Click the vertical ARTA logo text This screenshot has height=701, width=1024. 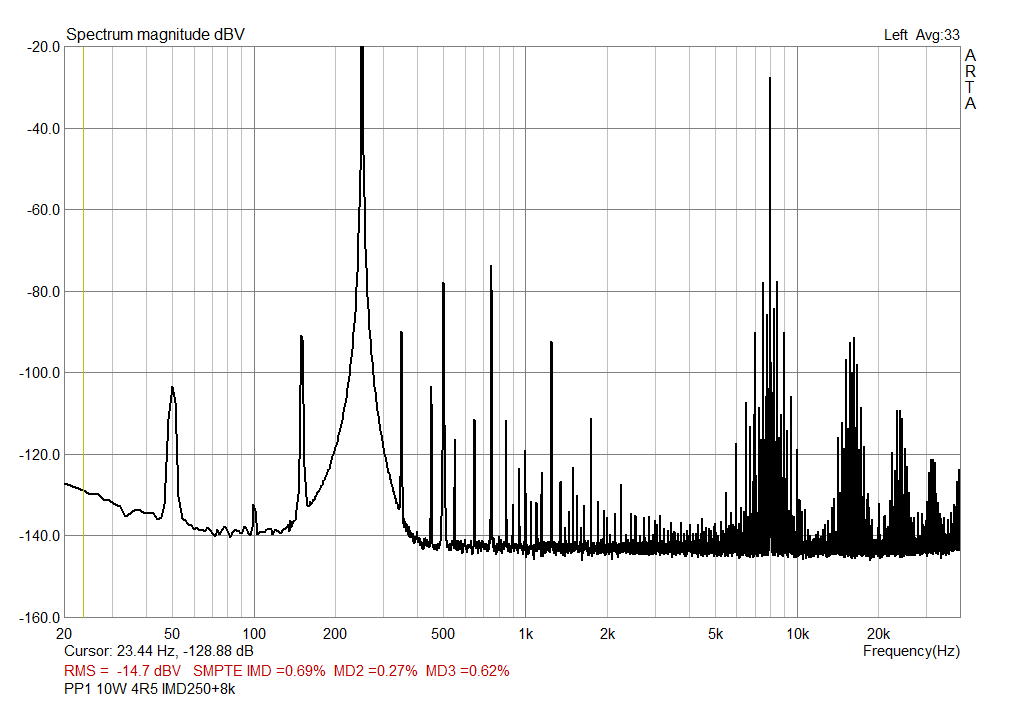(970, 79)
